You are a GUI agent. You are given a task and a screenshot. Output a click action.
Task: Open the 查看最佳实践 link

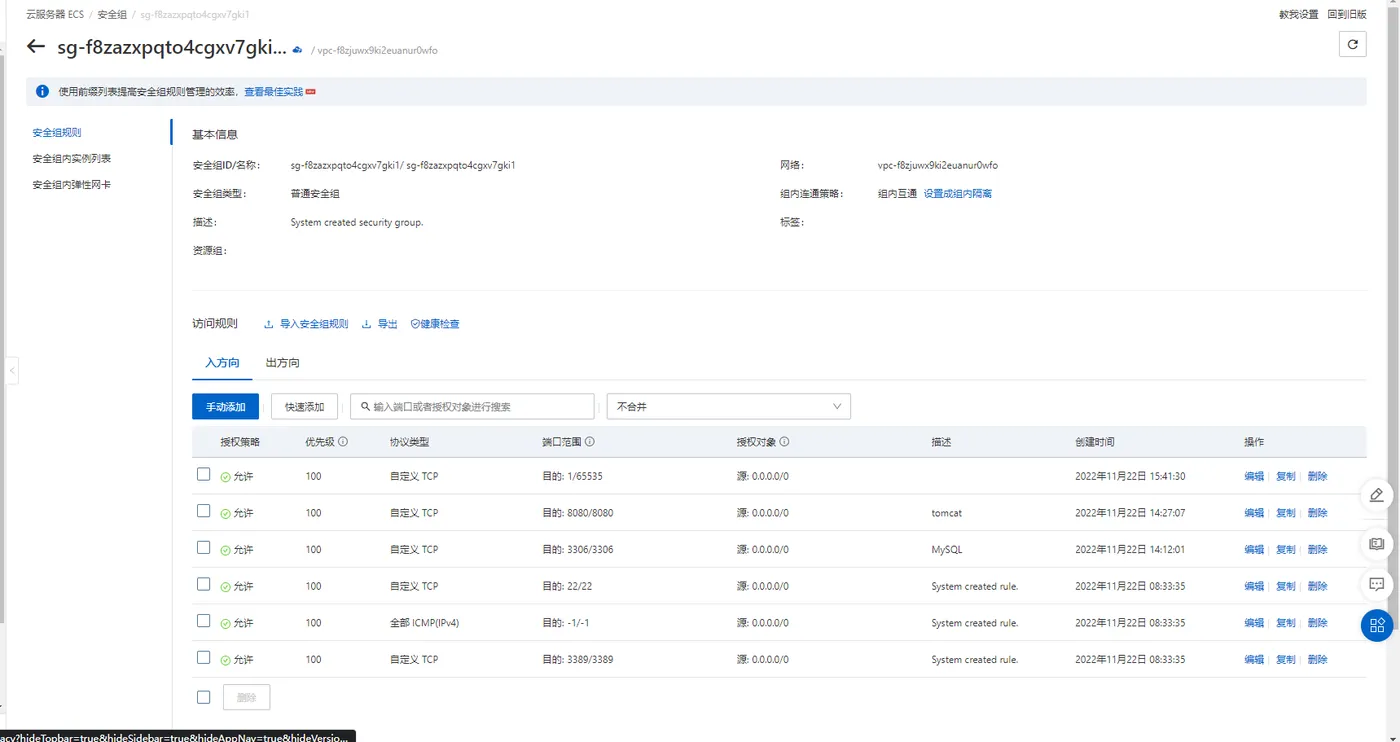pos(273,92)
